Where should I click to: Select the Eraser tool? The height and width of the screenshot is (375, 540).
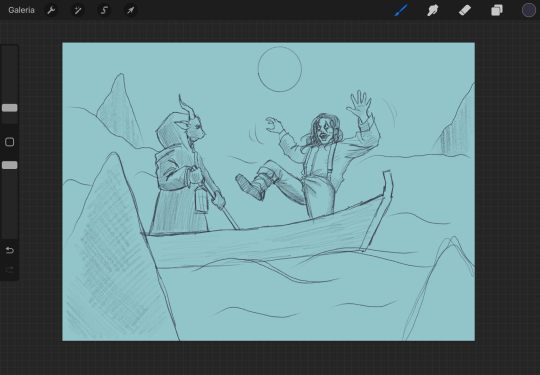tap(465, 10)
